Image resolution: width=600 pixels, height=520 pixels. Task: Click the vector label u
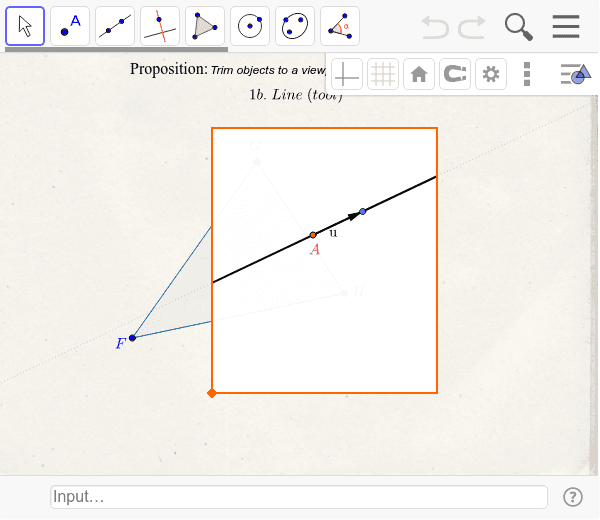point(333,233)
